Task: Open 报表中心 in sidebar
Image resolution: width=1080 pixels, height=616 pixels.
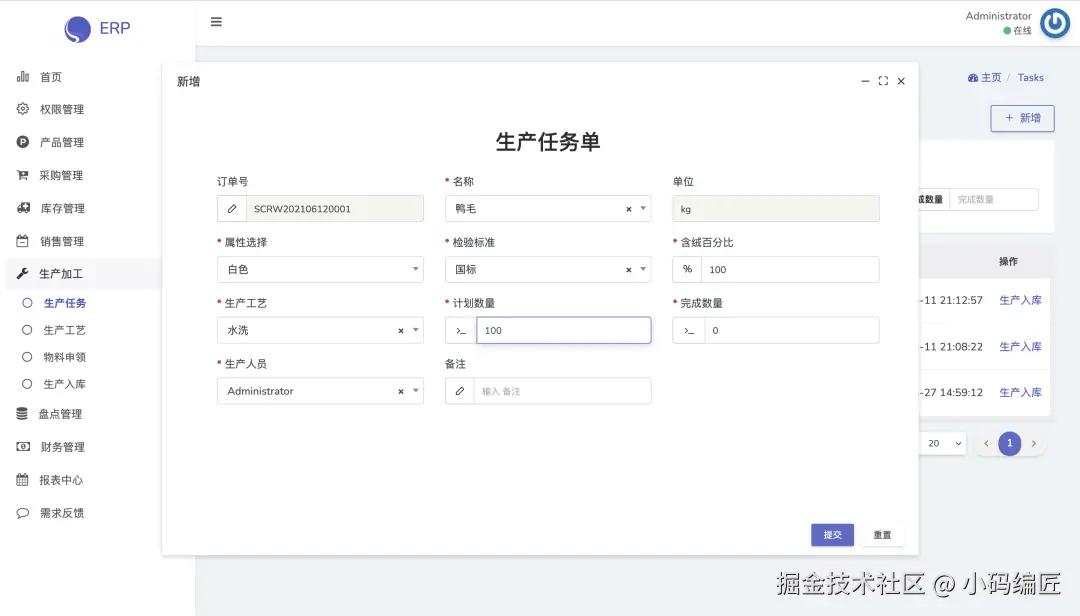Action: tap(61, 480)
